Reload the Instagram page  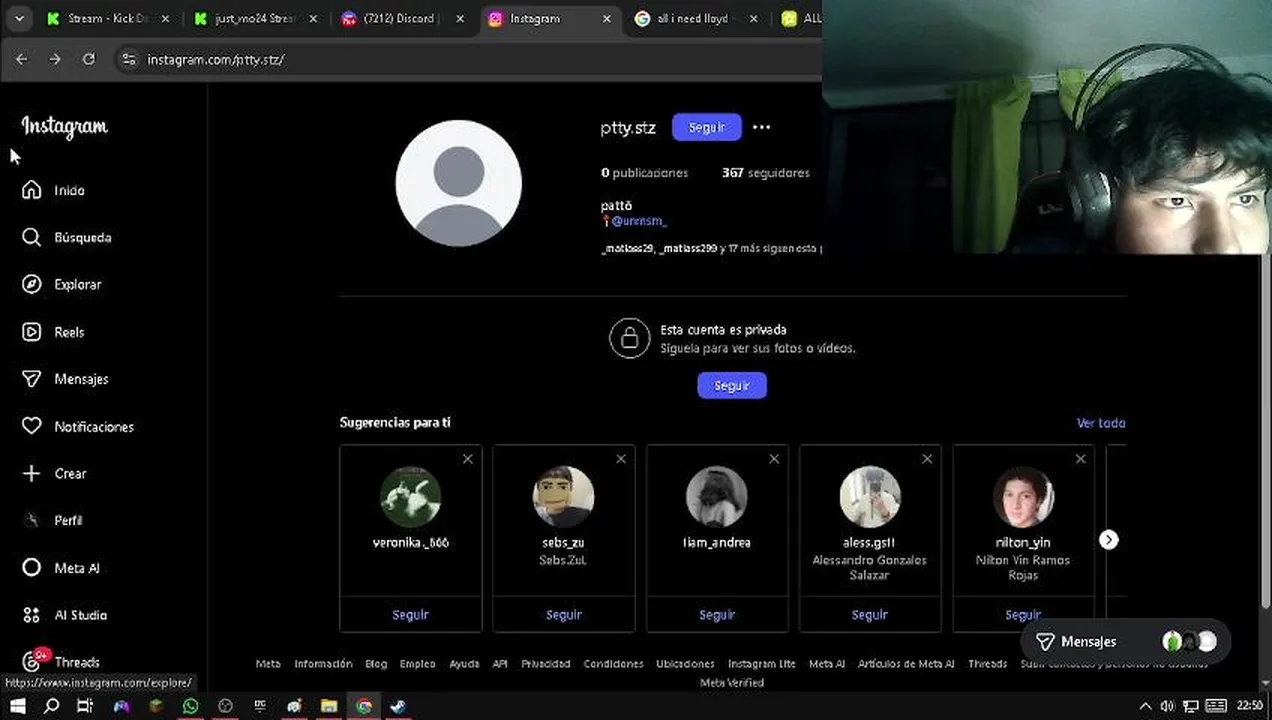[88, 59]
